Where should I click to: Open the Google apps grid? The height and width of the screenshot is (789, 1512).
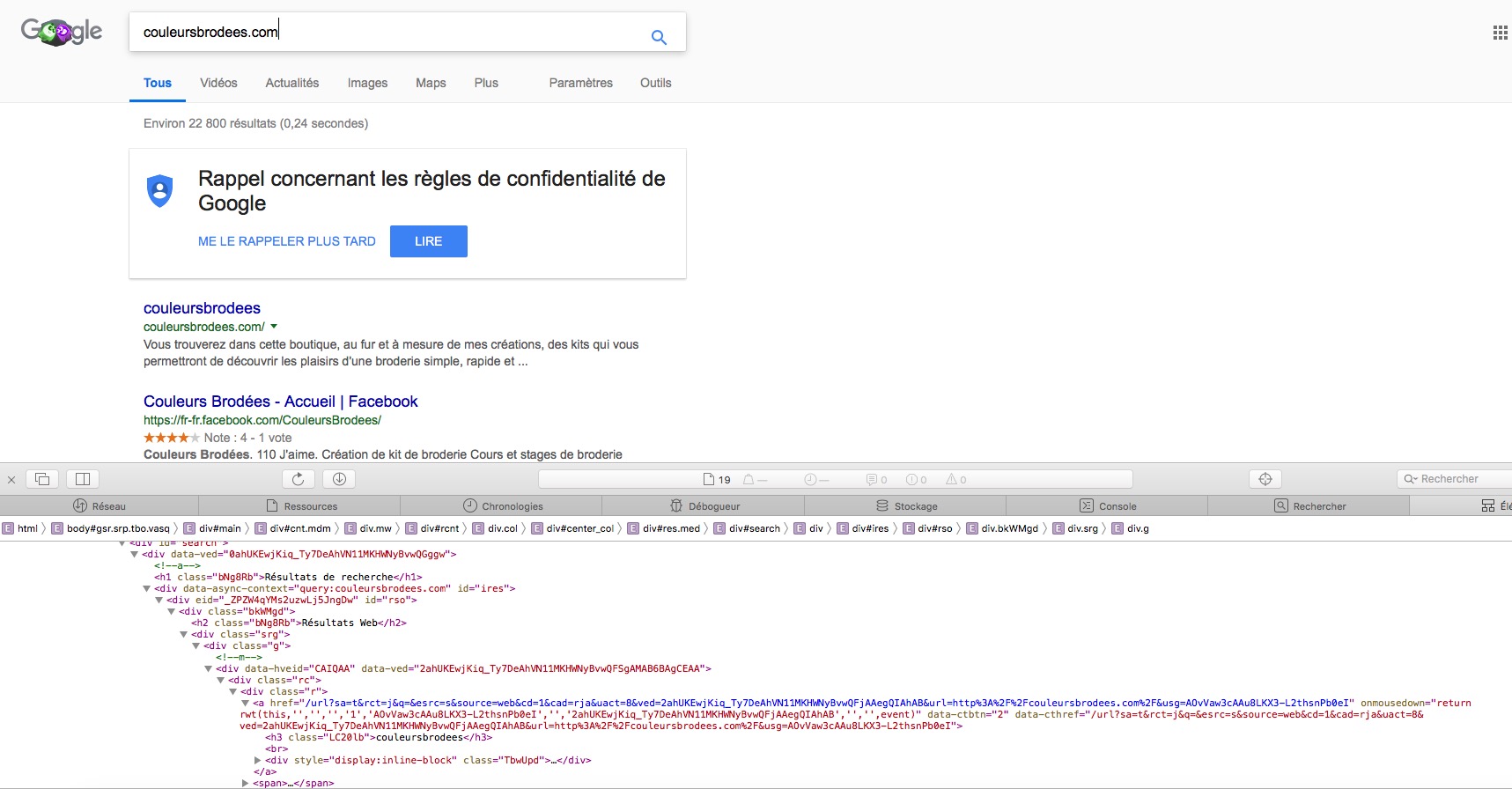[1501, 33]
